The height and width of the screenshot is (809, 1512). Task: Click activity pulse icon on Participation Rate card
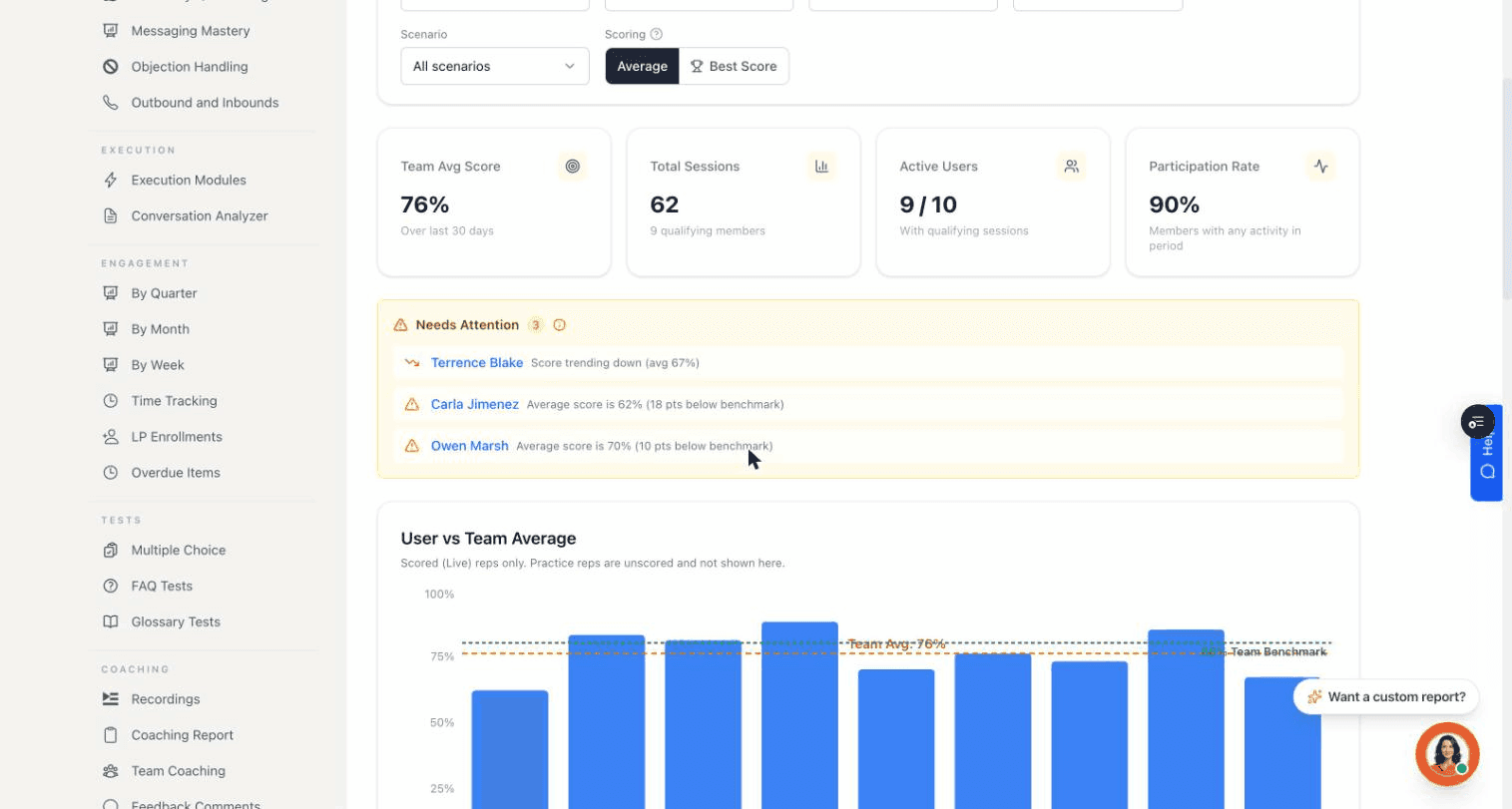[x=1320, y=167]
